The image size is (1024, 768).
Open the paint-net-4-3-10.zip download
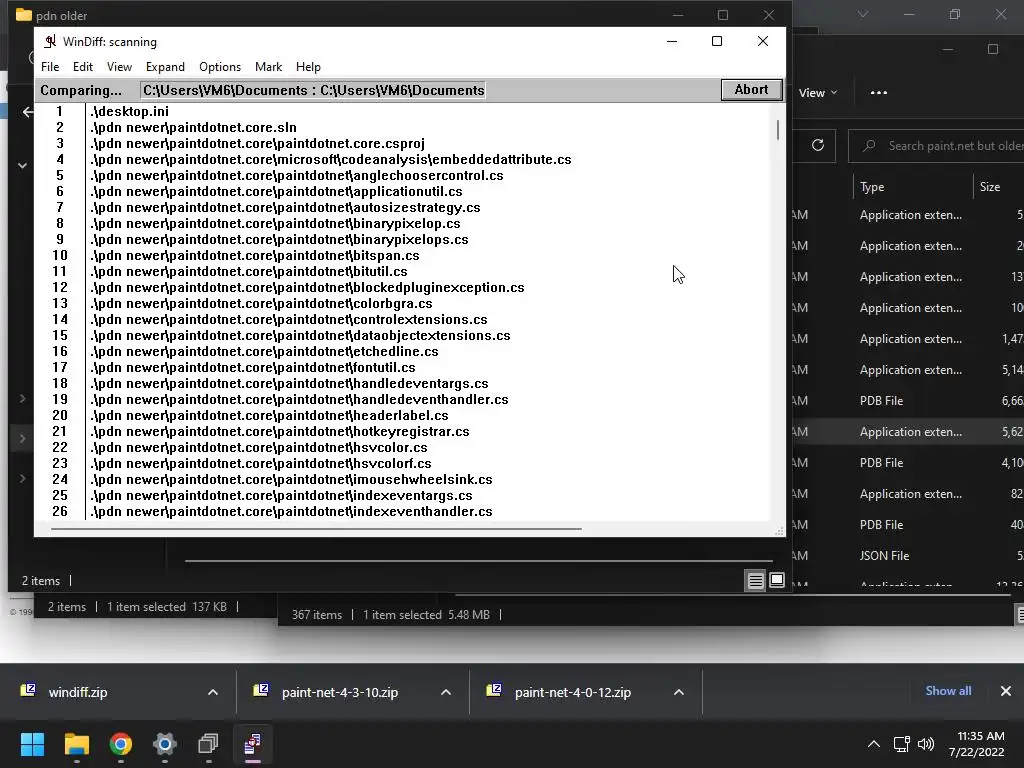[x=340, y=692]
